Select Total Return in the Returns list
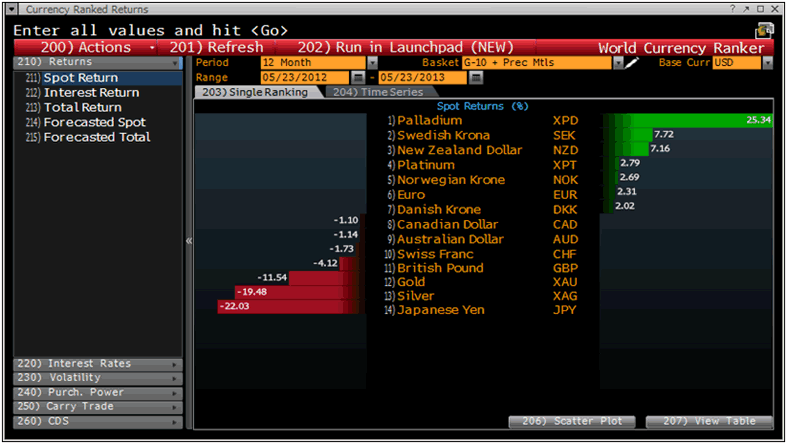This screenshot has height=444, width=787. pos(82,107)
